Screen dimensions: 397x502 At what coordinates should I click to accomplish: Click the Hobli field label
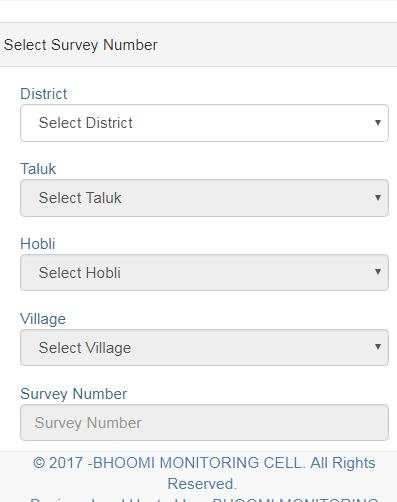click(38, 244)
